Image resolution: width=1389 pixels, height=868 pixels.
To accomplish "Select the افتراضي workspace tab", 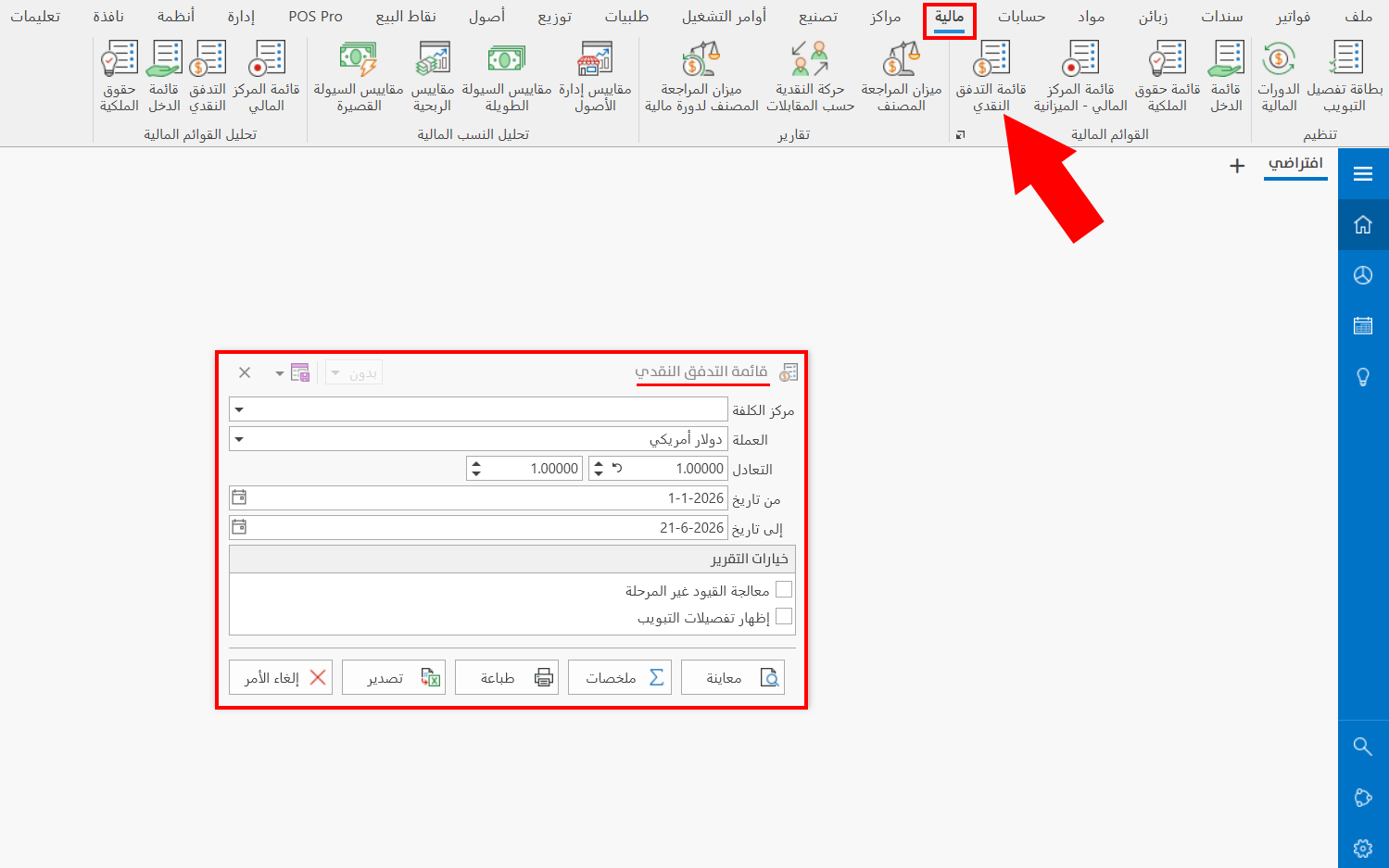I will [x=1296, y=164].
